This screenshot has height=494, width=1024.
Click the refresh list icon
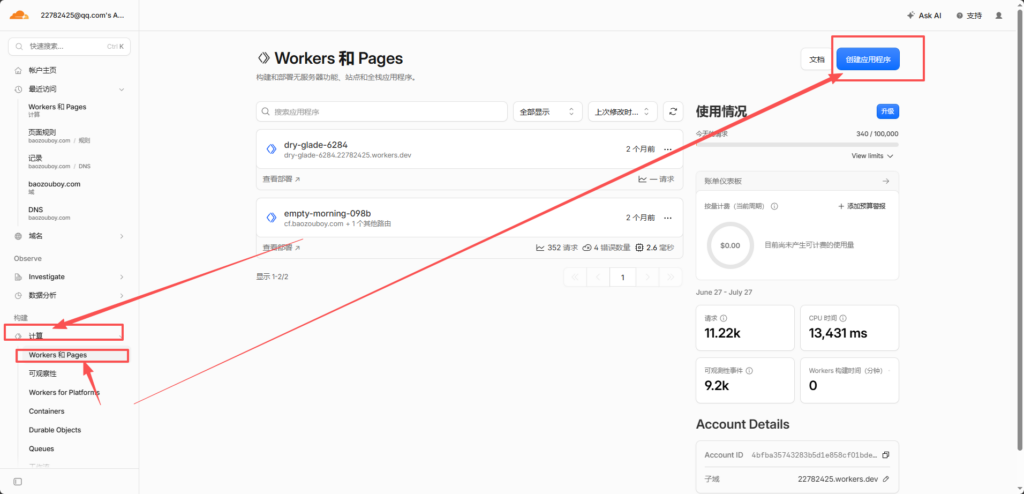click(x=673, y=112)
